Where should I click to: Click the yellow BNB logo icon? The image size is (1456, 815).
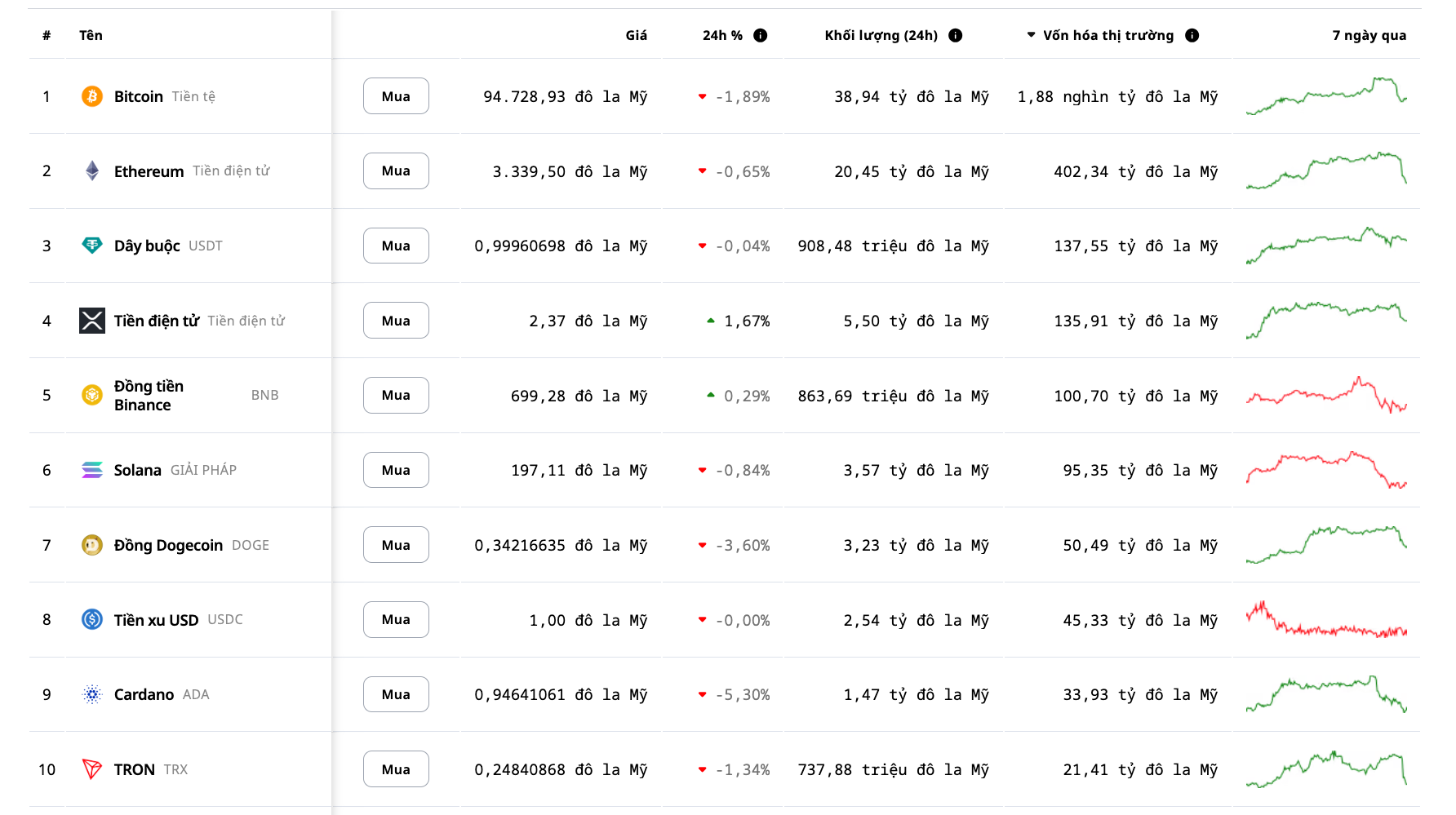point(92,395)
